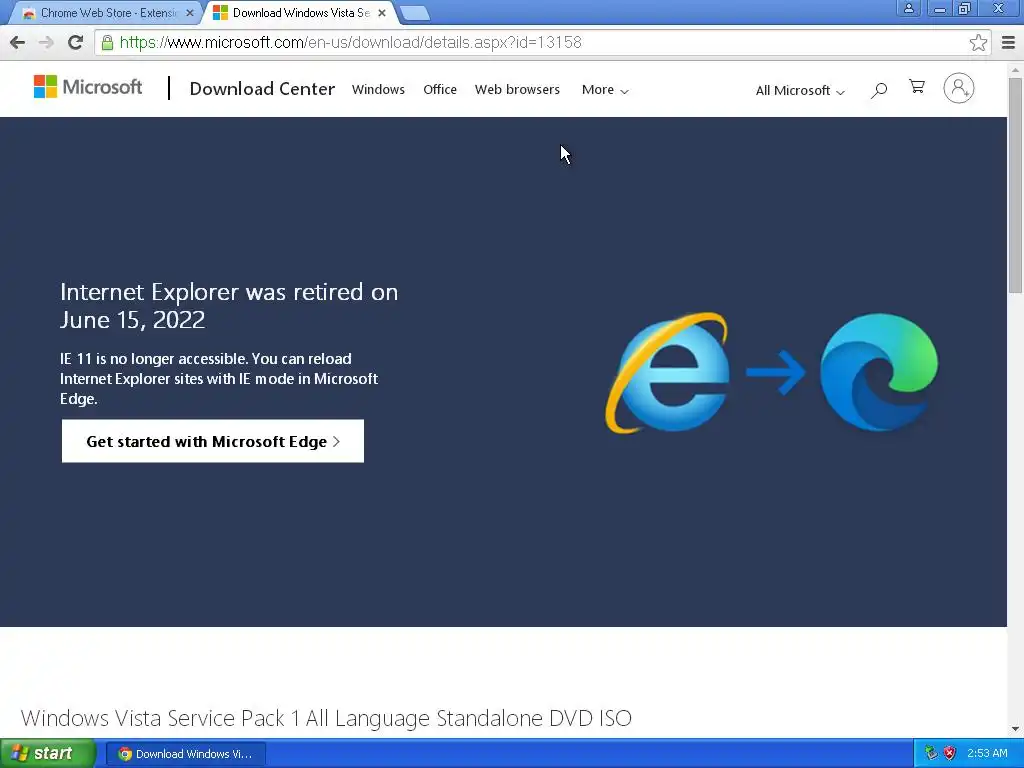Click the 2:53 AM system clock

pos(987,754)
